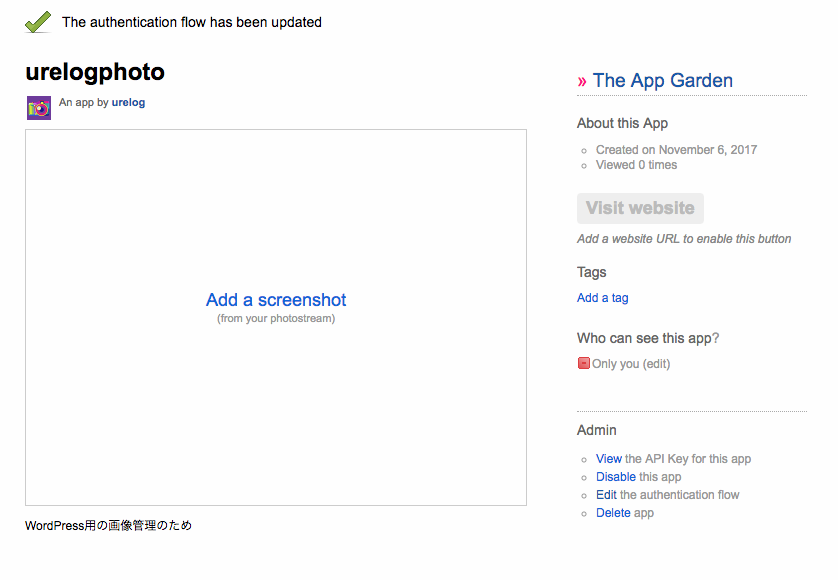The height and width of the screenshot is (580, 838).
Task: Edit the authentication flow link
Action: [606, 495]
